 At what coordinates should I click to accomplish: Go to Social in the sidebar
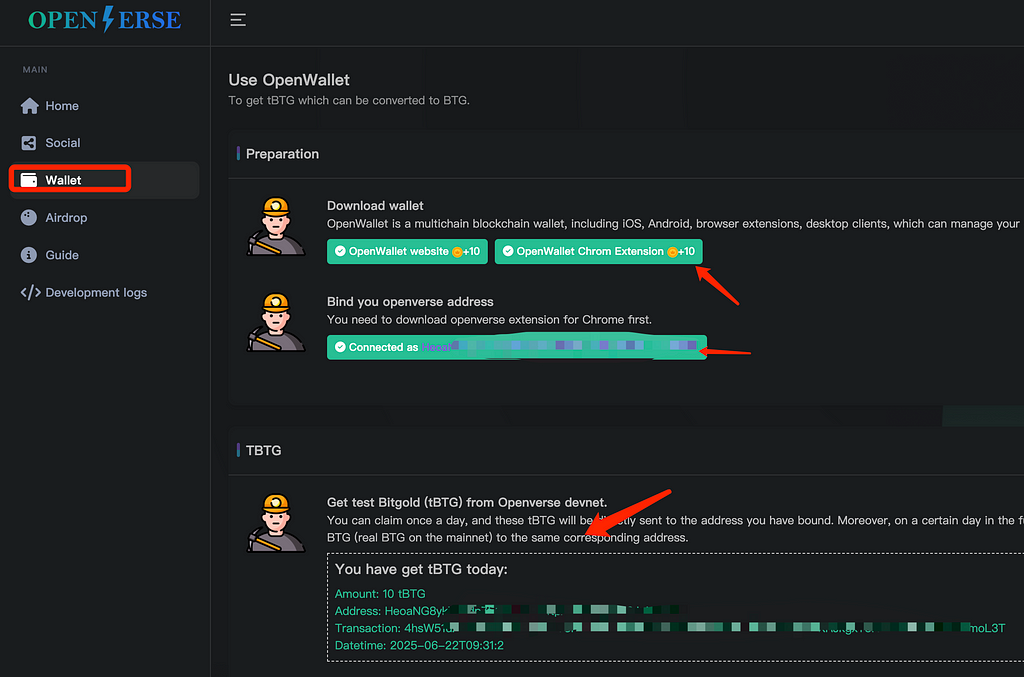point(104,143)
